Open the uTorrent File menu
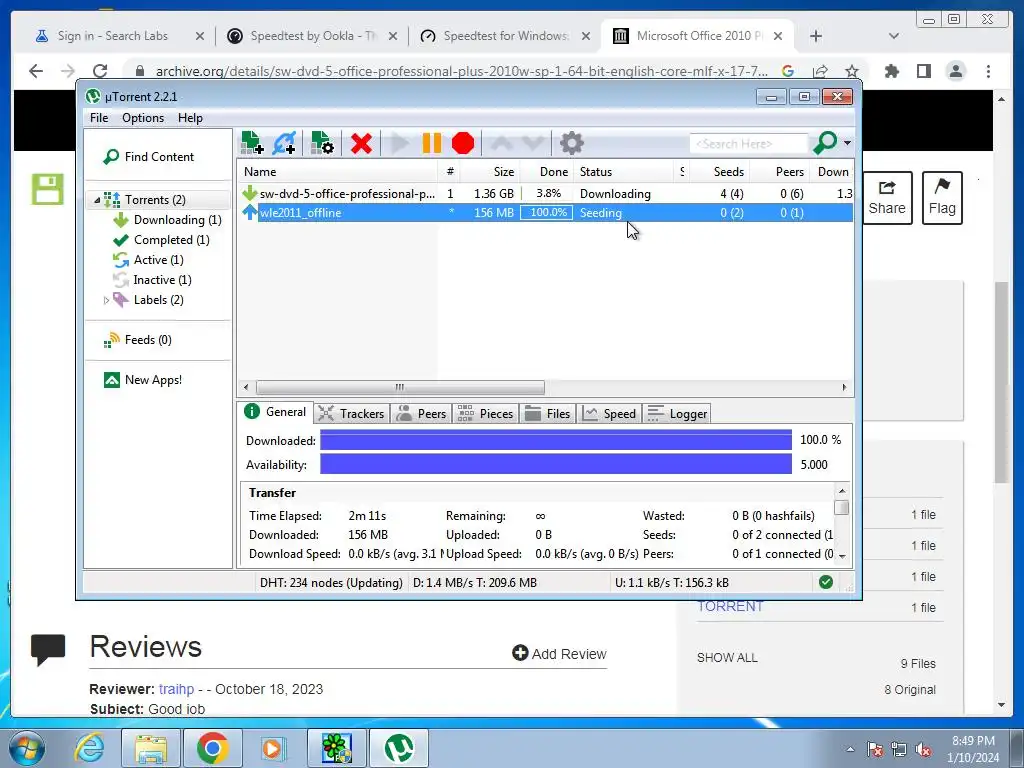This screenshot has height=768, width=1024. click(x=99, y=118)
